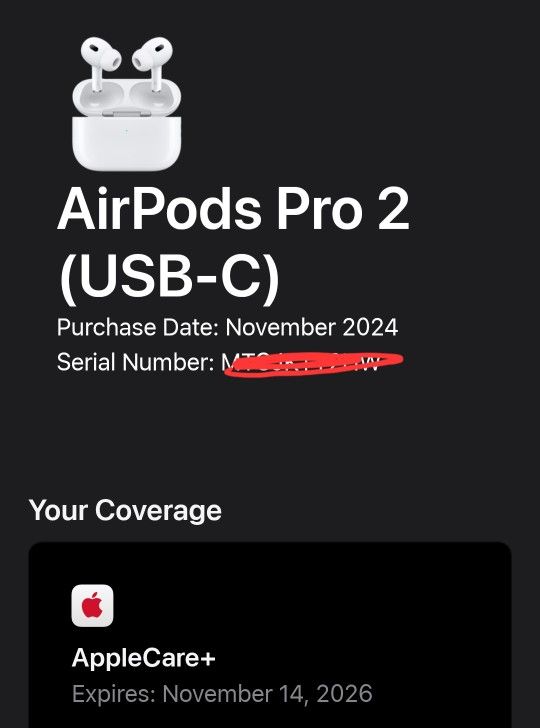This screenshot has width=540, height=728.
Task: Click the AirPods Pro 2 title heading
Action: 233,209
